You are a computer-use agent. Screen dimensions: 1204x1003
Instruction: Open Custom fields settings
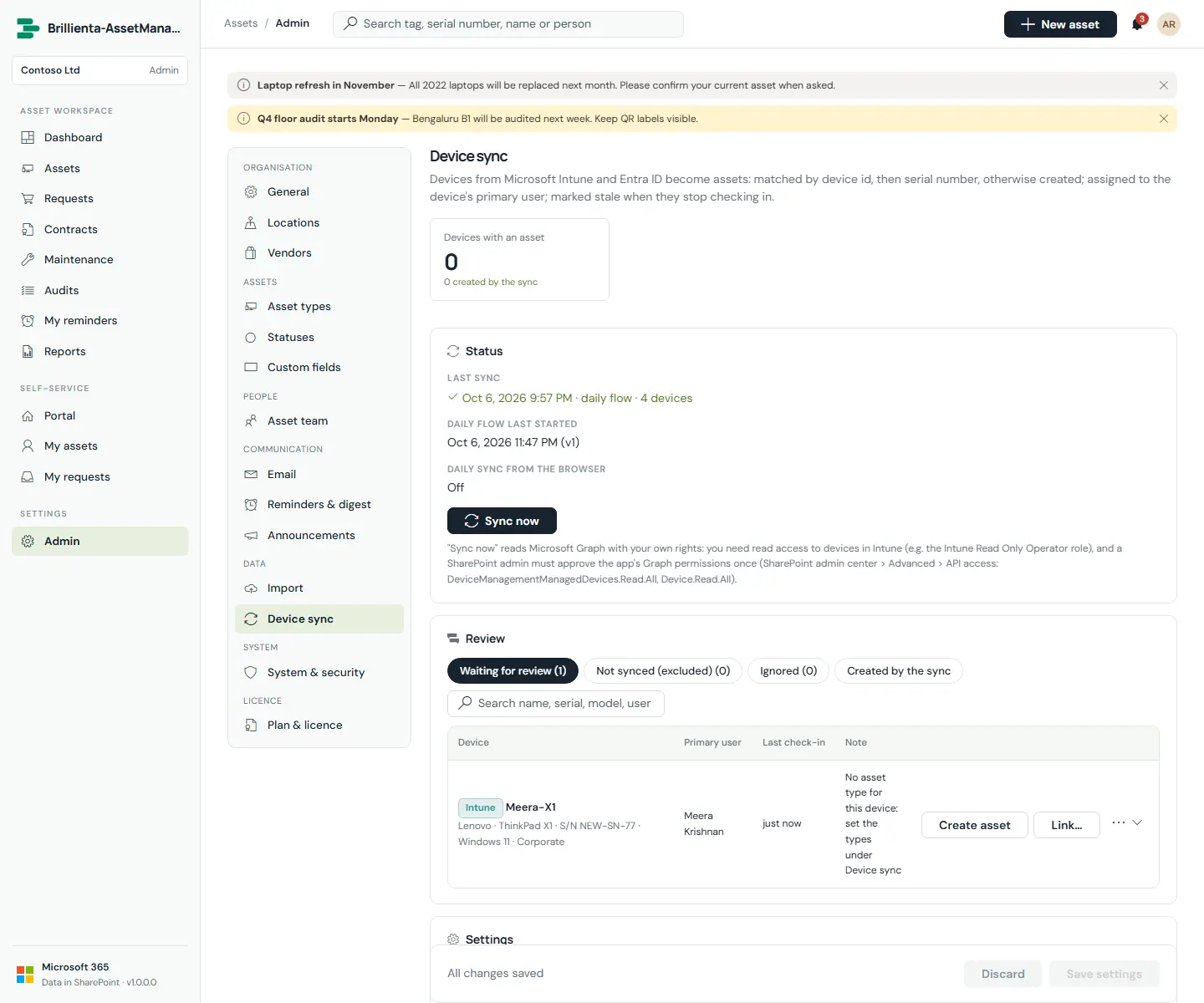point(319,367)
